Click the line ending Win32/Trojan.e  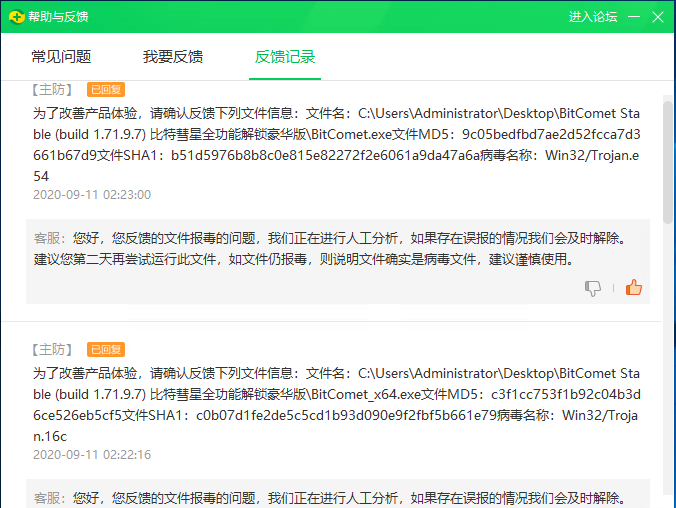click(336, 155)
